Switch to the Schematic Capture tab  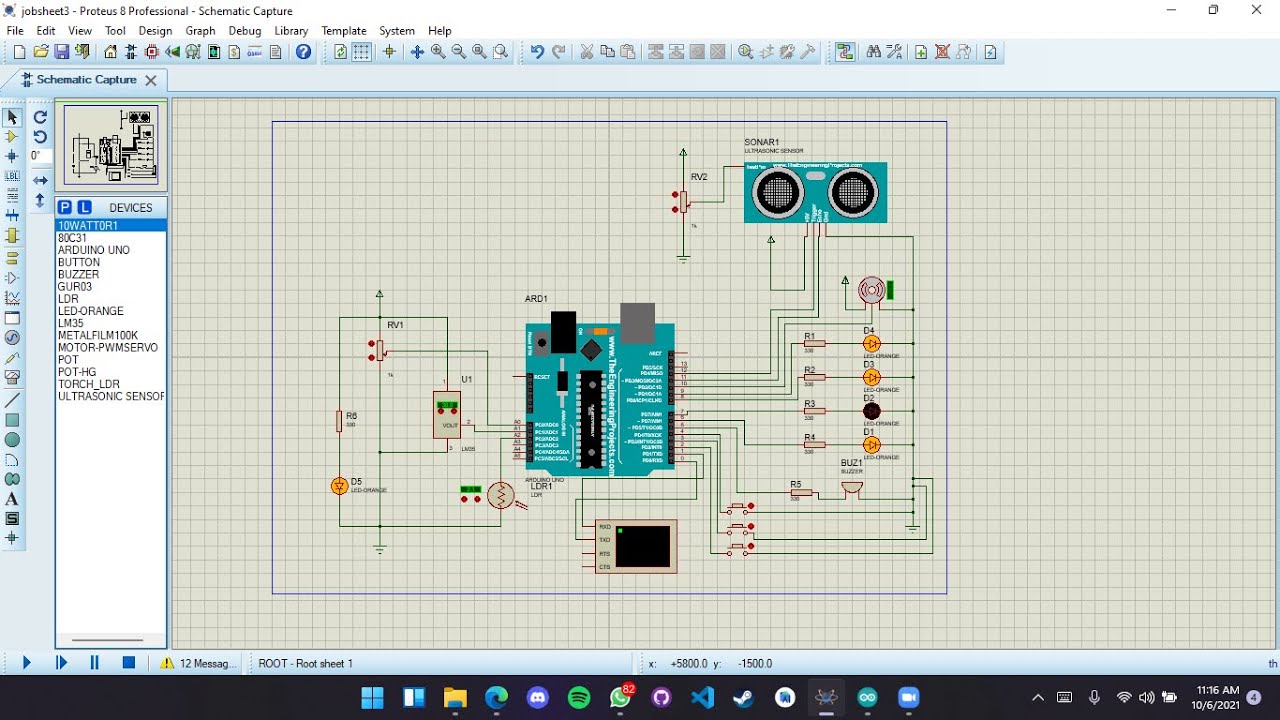click(x=86, y=80)
